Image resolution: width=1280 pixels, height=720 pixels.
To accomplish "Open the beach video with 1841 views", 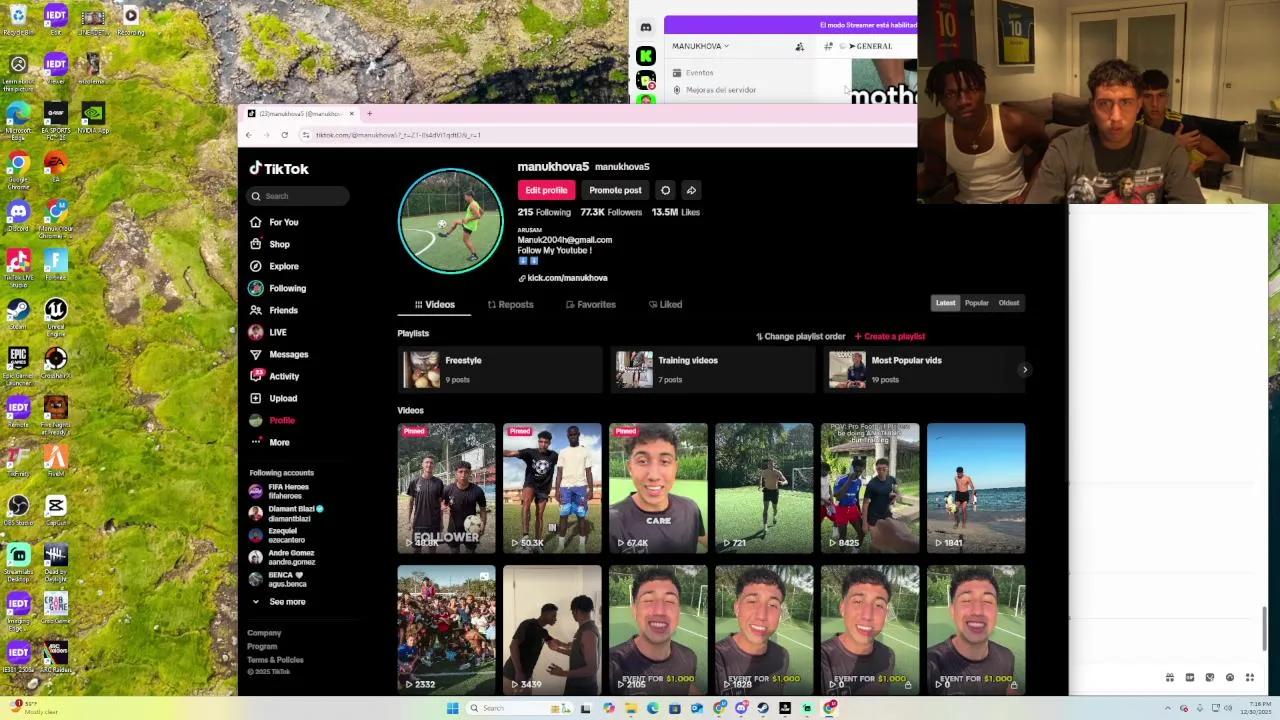I will 976,488.
